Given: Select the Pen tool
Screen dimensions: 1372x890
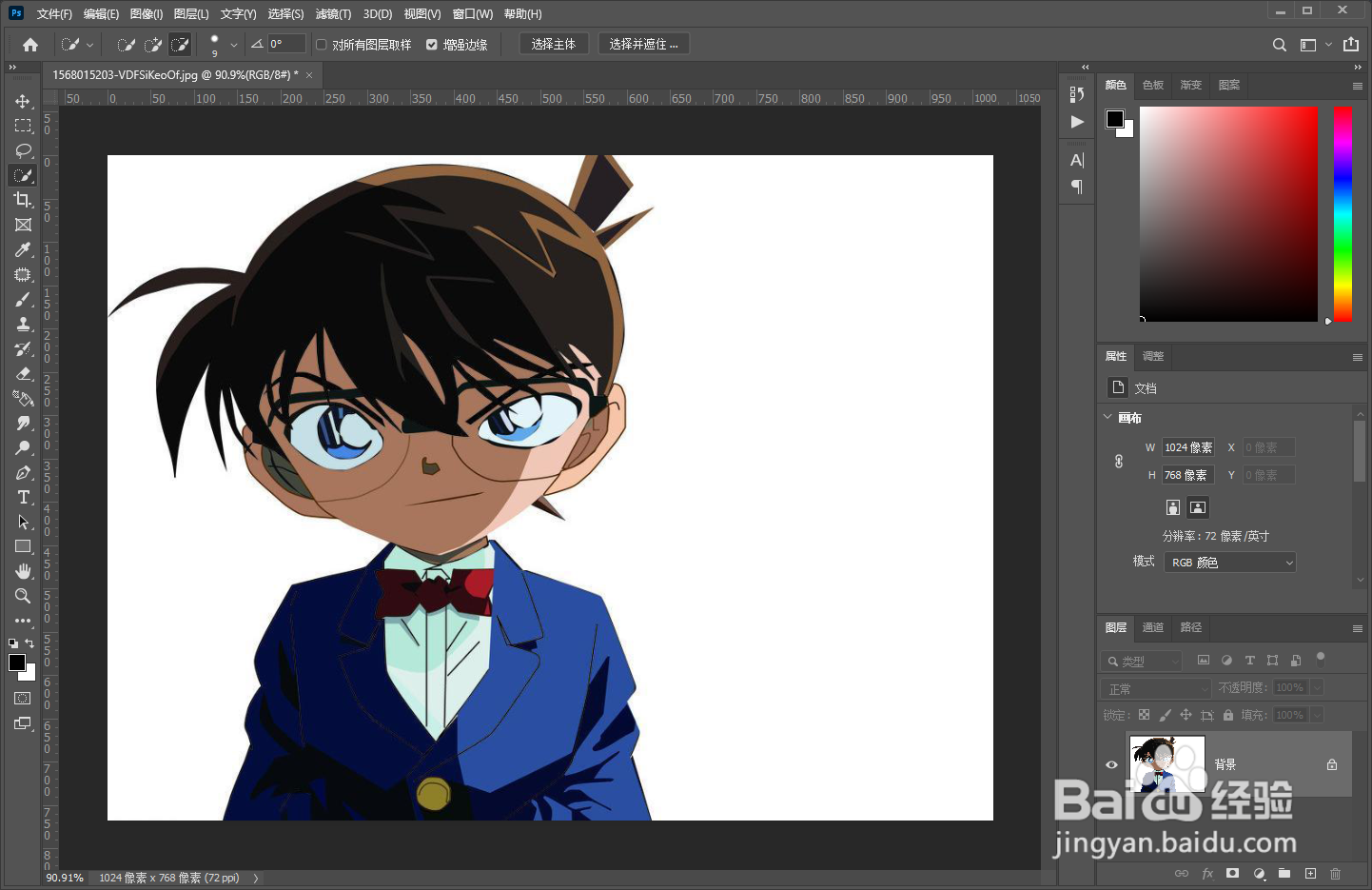Looking at the screenshot, I should click(x=23, y=472).
